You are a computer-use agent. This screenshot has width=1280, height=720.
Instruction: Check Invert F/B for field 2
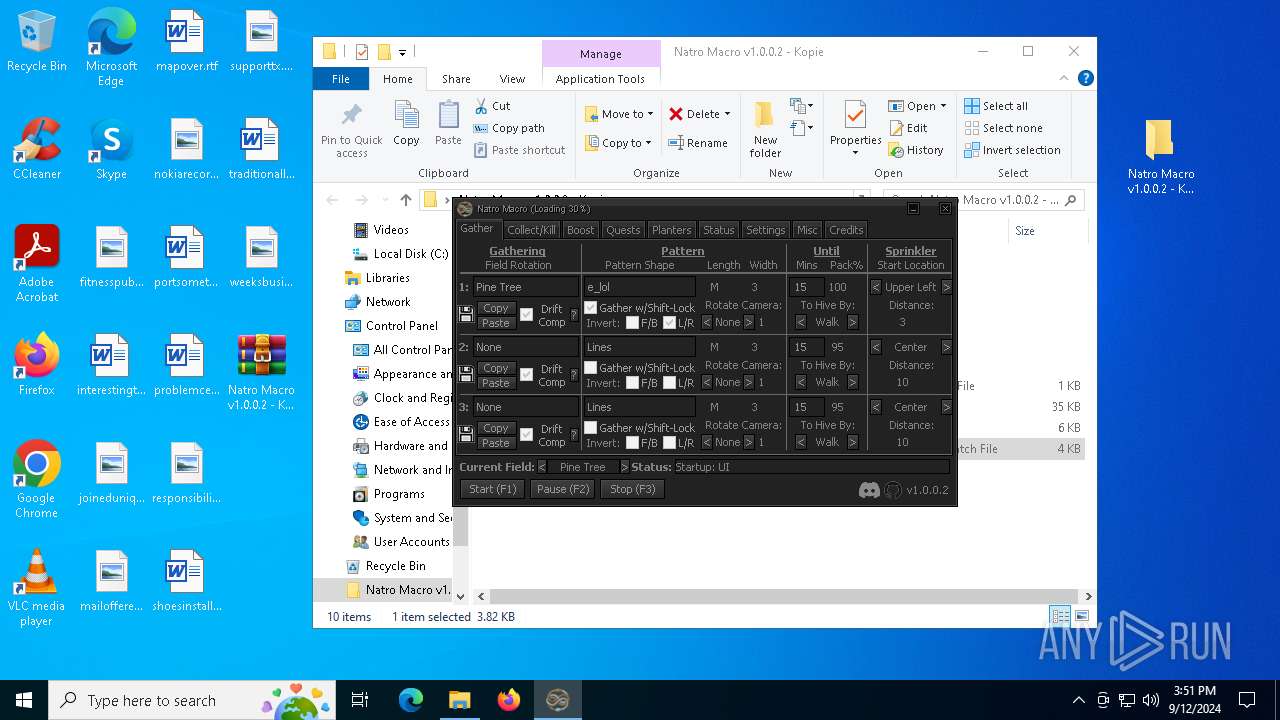point(632,383)
